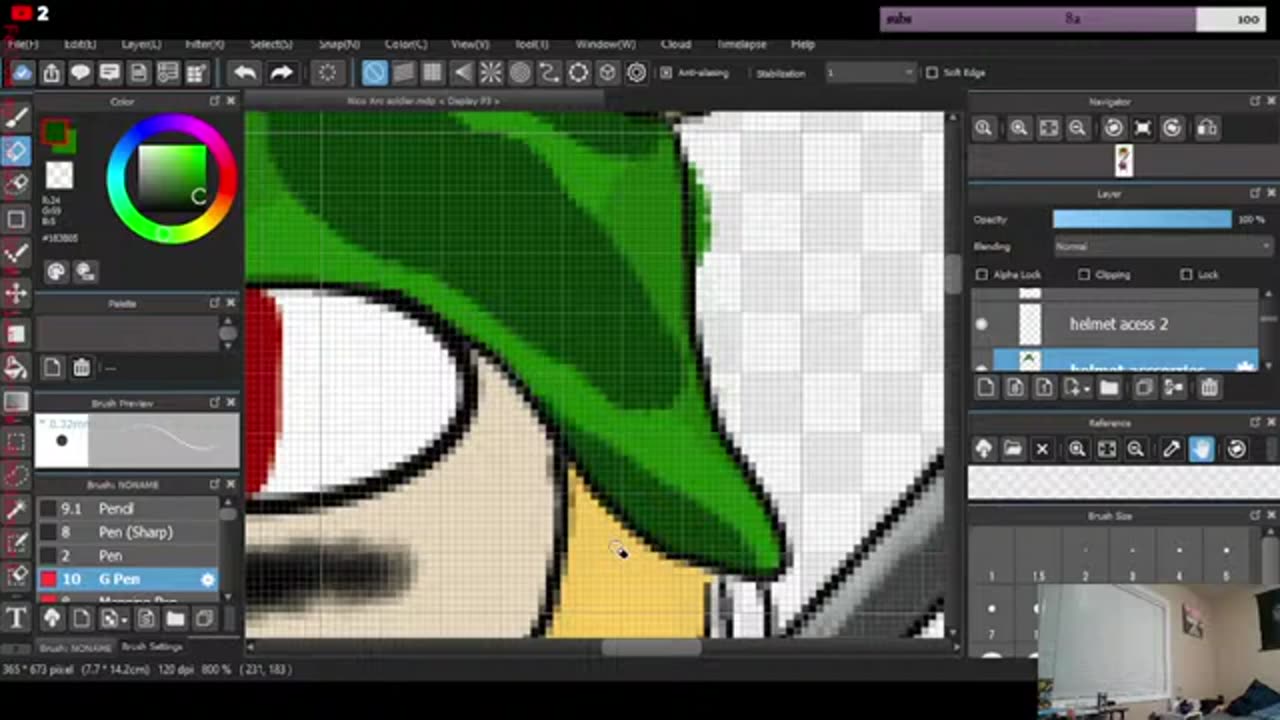1280x720 pixels.
Task: Select hand pan tool in Reference panel
Action: 1201,449
